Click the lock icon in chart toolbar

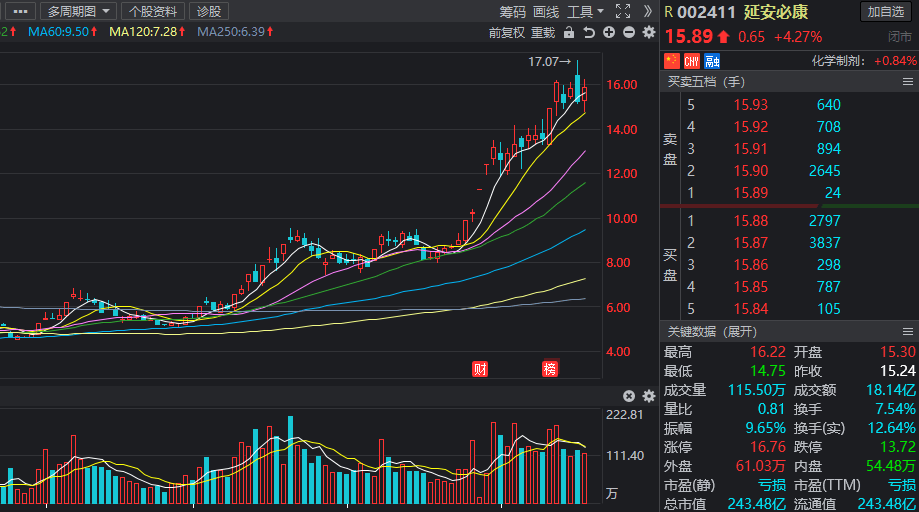click(x=569, y=32)
